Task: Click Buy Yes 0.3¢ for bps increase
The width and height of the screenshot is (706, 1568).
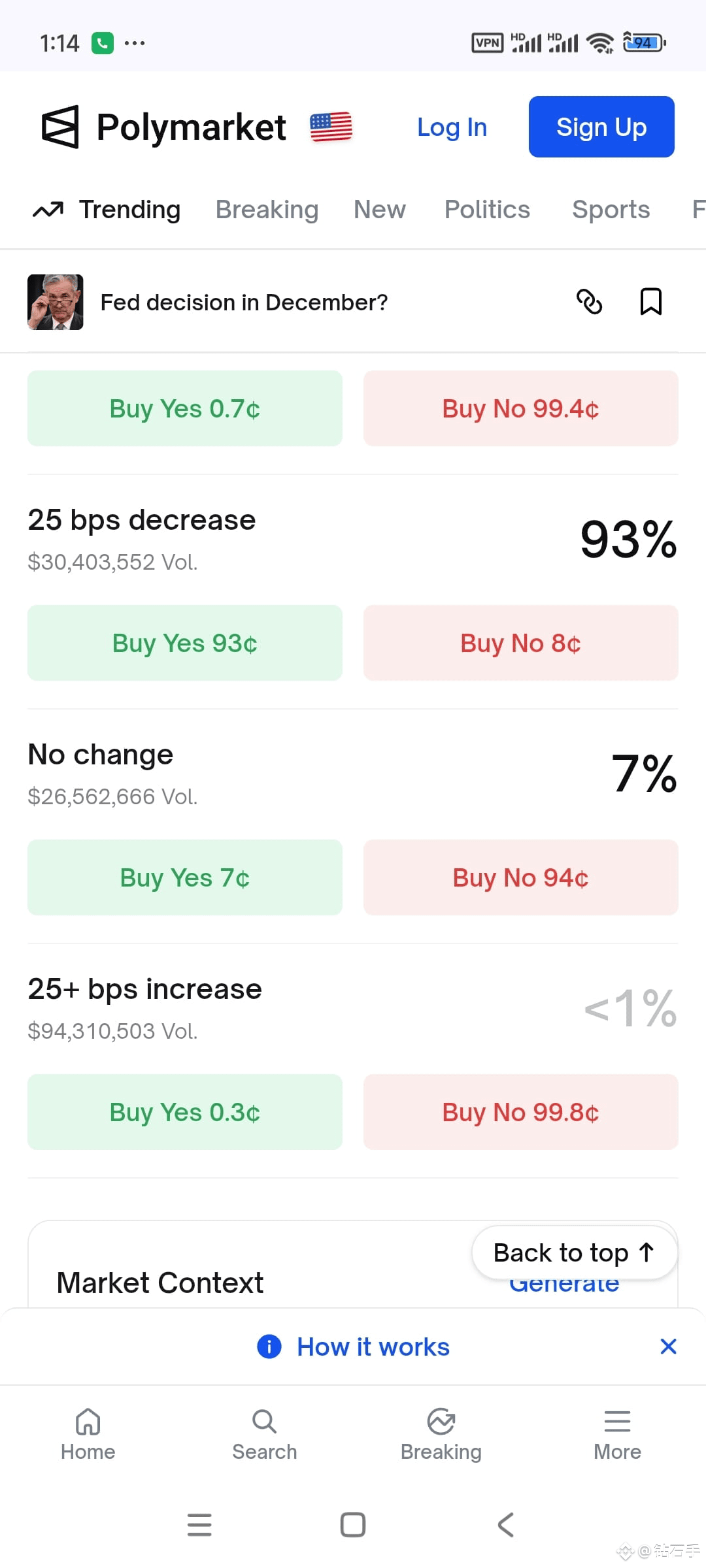Action: 185,1112
